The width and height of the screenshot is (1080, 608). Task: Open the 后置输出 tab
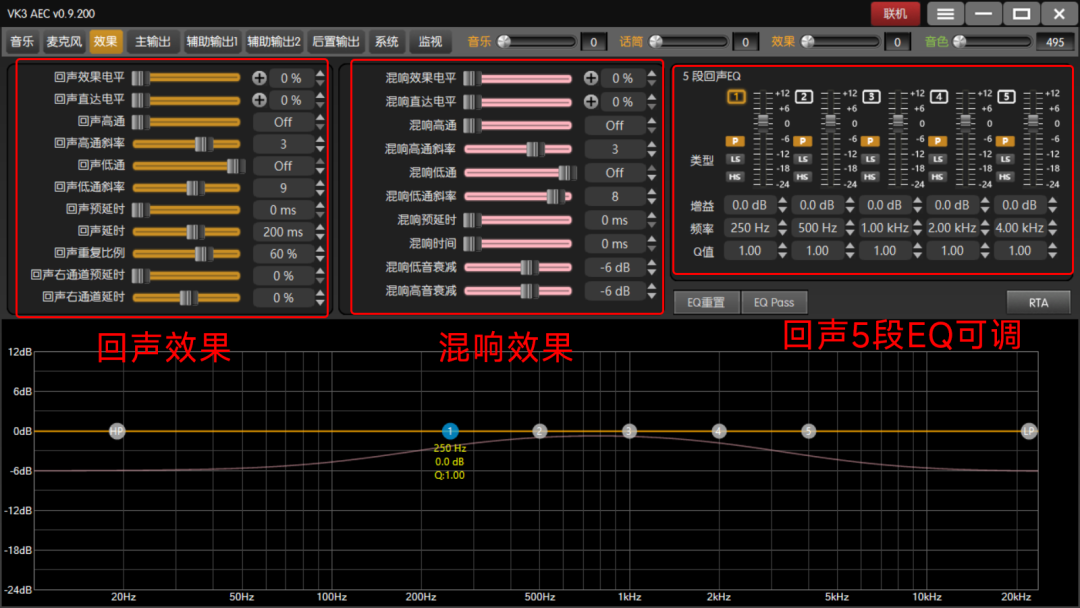[x=336, y=41]
